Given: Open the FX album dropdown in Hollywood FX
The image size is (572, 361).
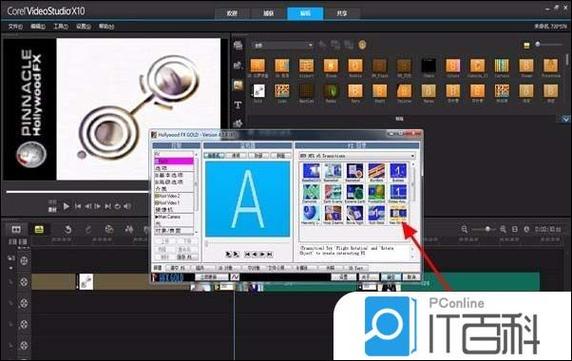Looking at the screenshot, I should (357, 156).
